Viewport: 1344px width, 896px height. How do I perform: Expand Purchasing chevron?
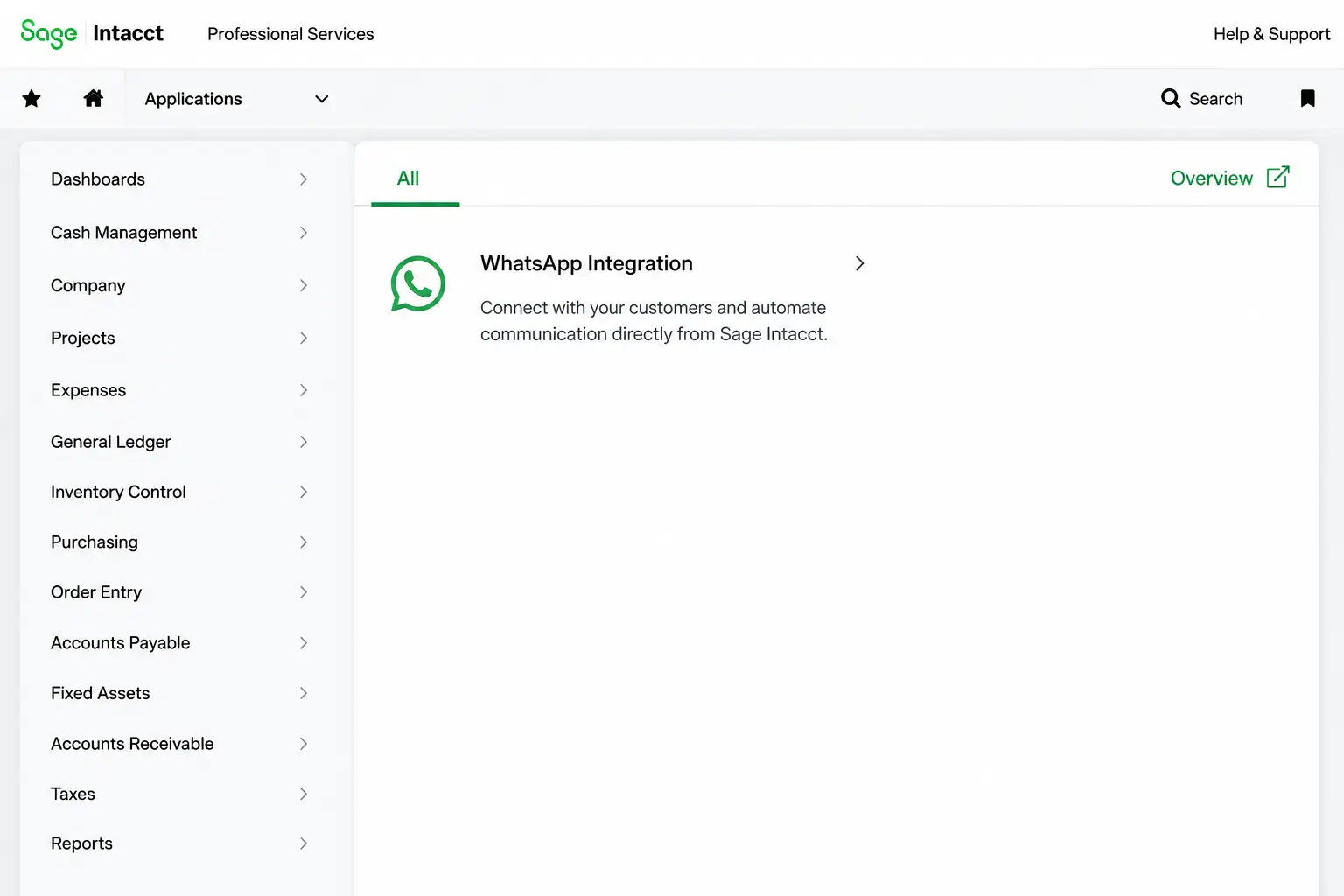click(304, 542)
